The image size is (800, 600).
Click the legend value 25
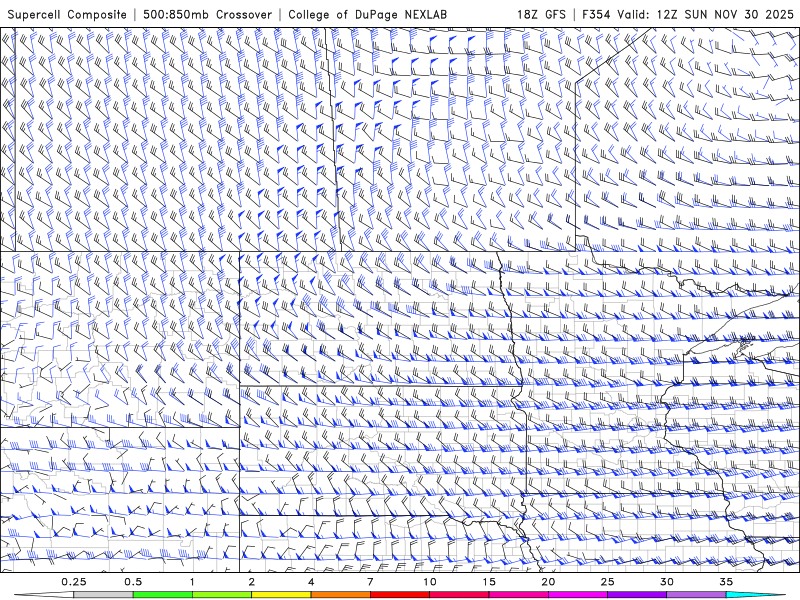tap(608, 582)
